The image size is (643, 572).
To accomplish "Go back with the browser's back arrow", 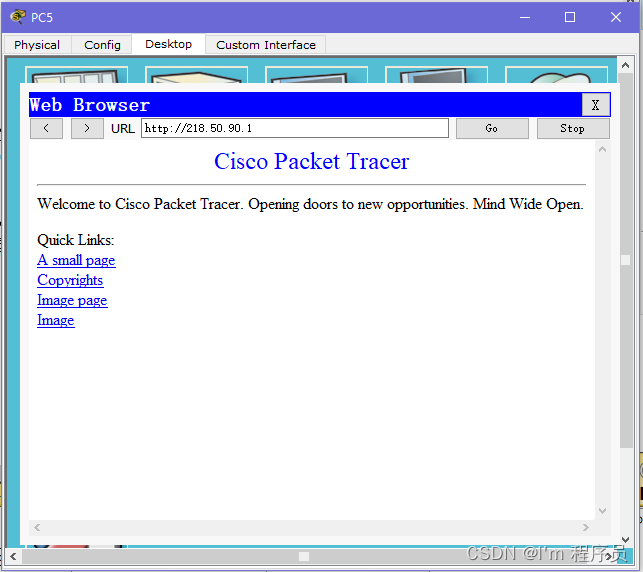I will 46,129.
